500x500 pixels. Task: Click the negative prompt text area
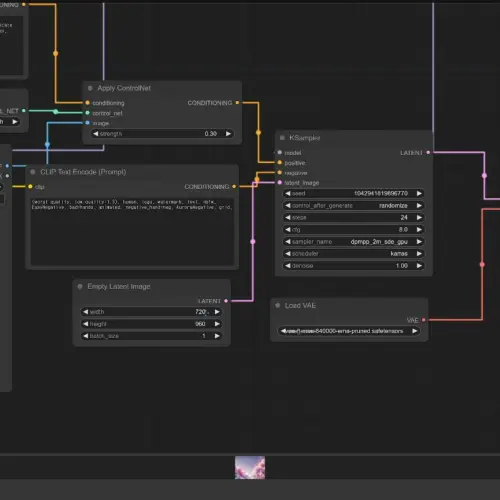[132, 232]
